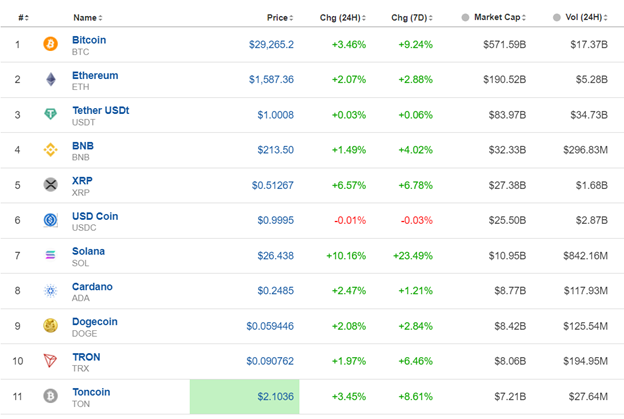Select the USDC ticker text

click(84, 228)
